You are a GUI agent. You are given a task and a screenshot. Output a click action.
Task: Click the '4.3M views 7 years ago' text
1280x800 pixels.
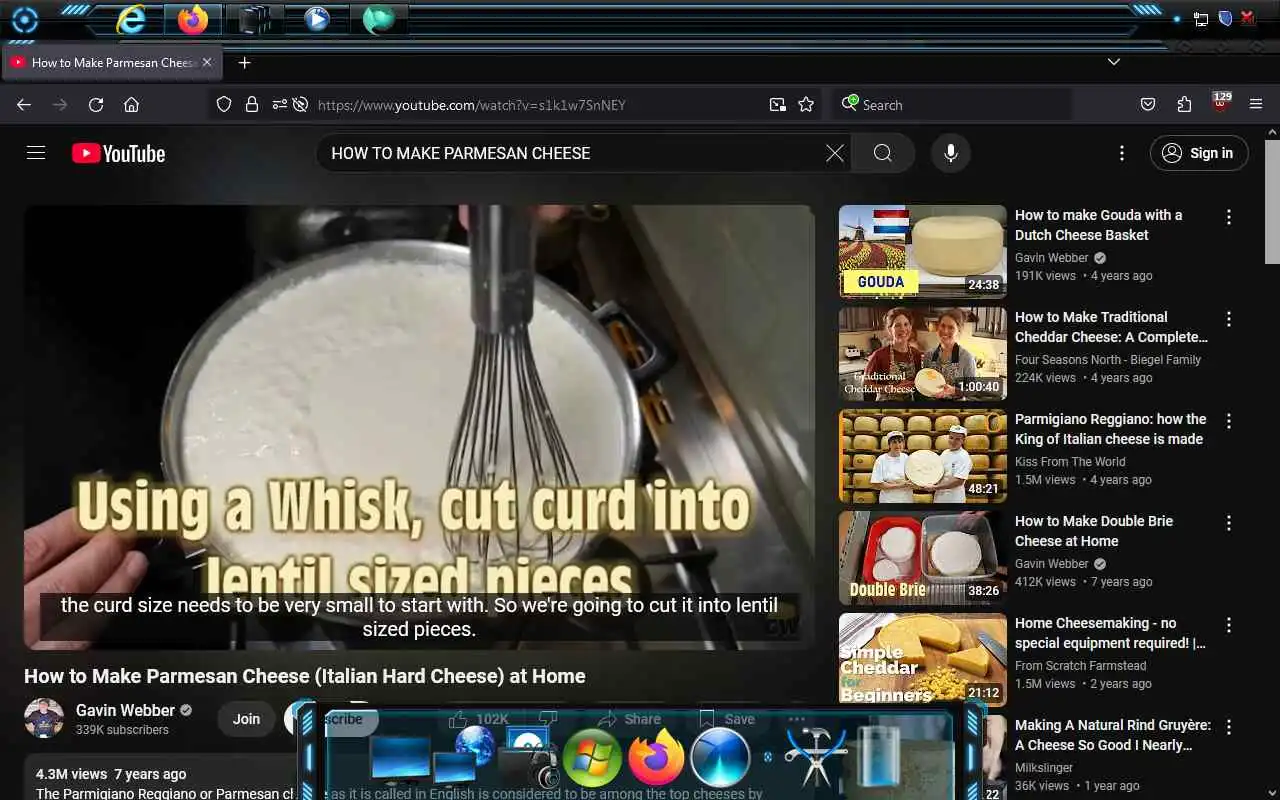click(x=111, y=774)
